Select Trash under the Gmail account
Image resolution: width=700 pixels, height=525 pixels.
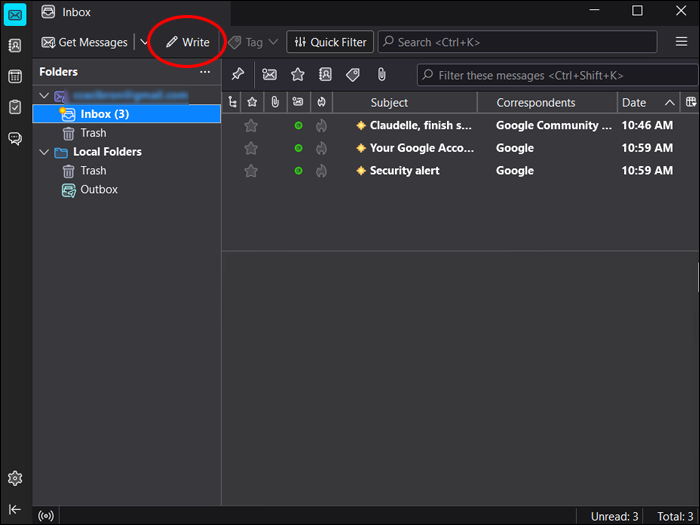(127, 133)
